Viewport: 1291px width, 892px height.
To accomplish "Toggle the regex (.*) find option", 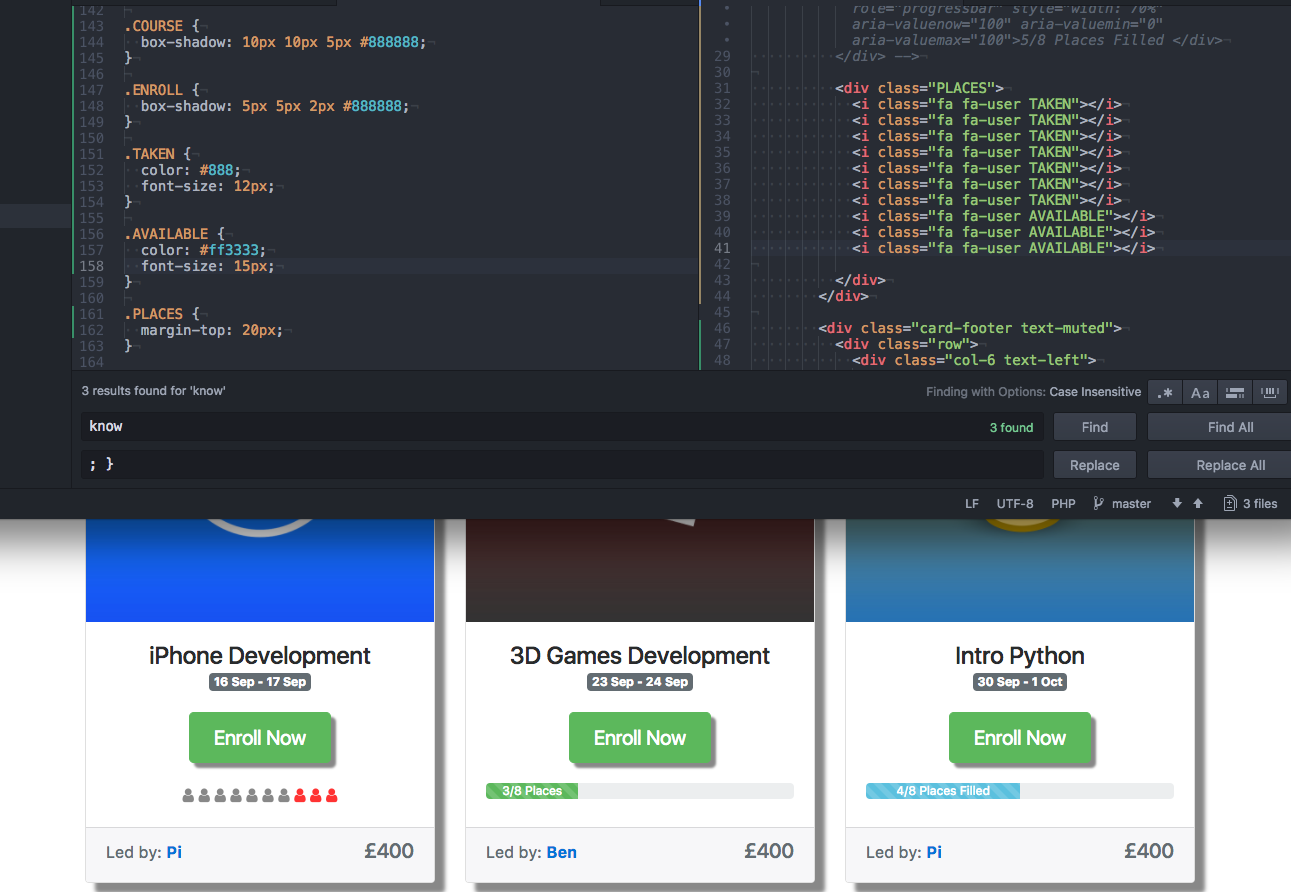I will 1164,393.
